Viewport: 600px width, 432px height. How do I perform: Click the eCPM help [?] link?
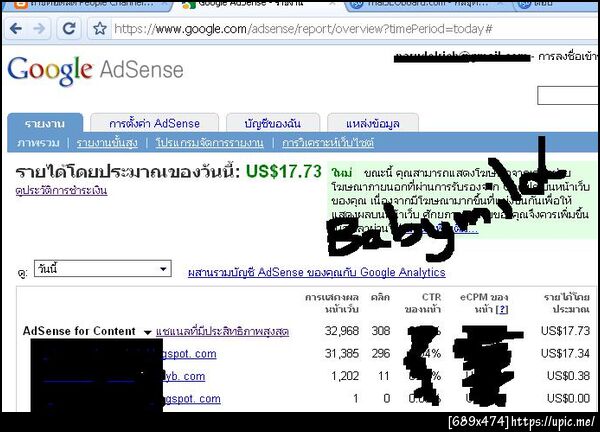pyautogui.click(x=502, y=309)
